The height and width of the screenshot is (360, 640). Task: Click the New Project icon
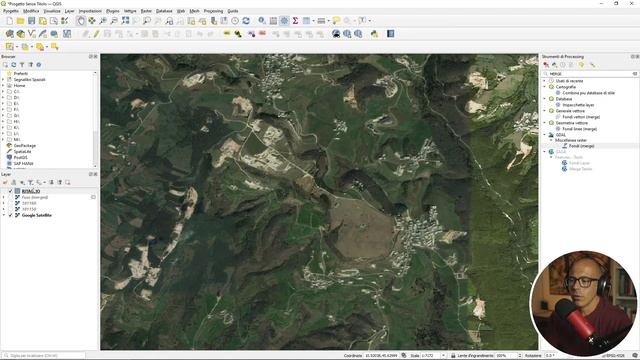9,21
